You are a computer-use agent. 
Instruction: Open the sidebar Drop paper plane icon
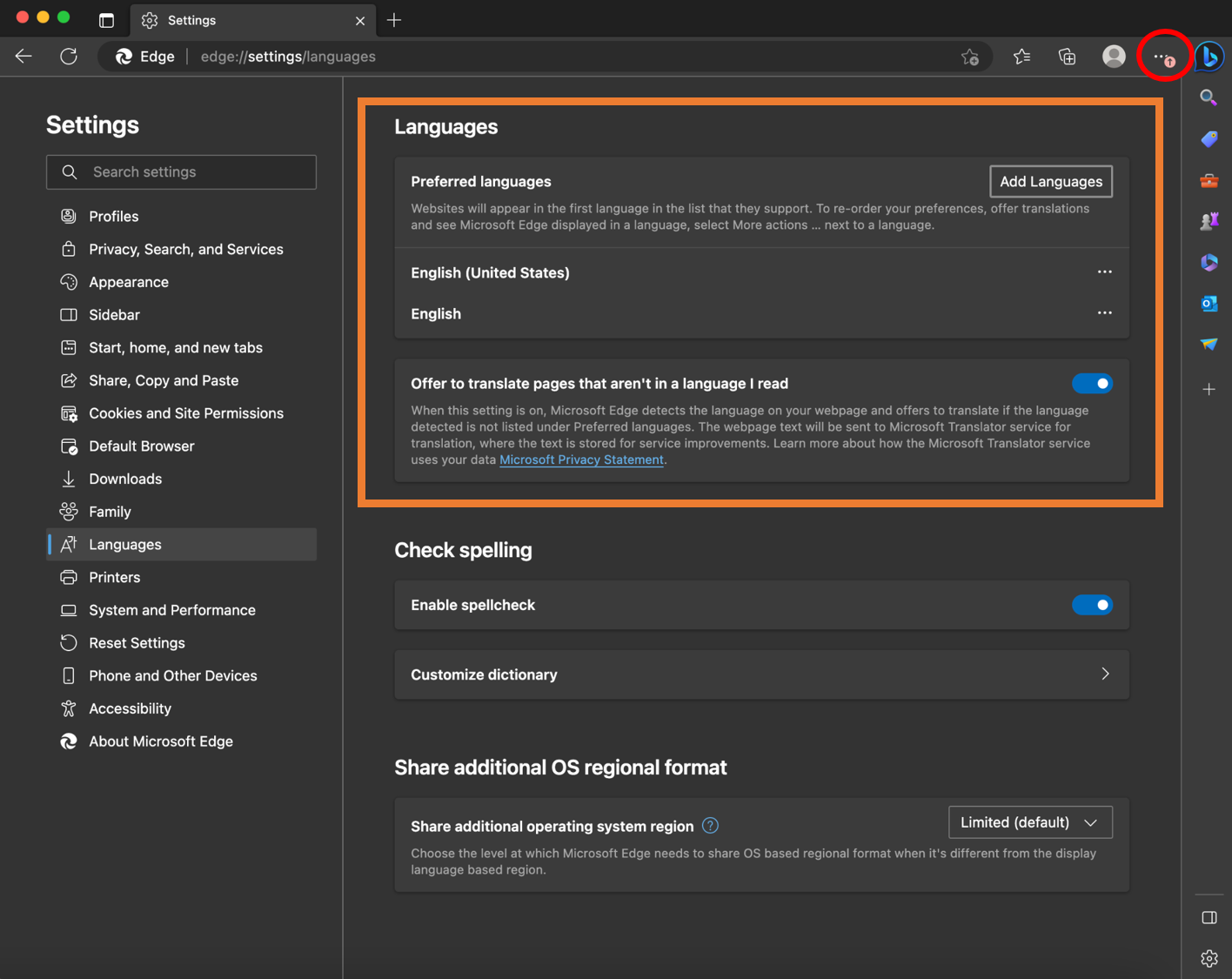(x=1209, y=345)
